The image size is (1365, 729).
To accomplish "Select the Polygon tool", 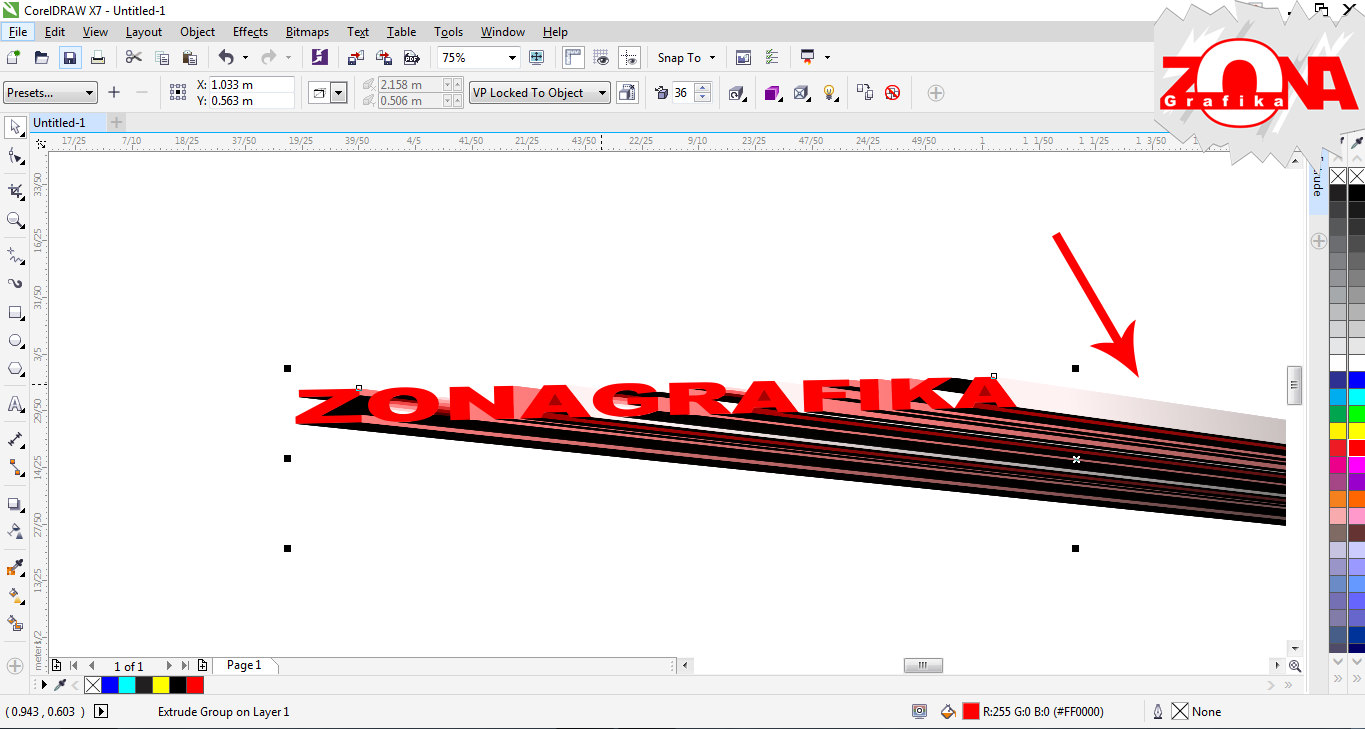I will click(x=15, y=369).
